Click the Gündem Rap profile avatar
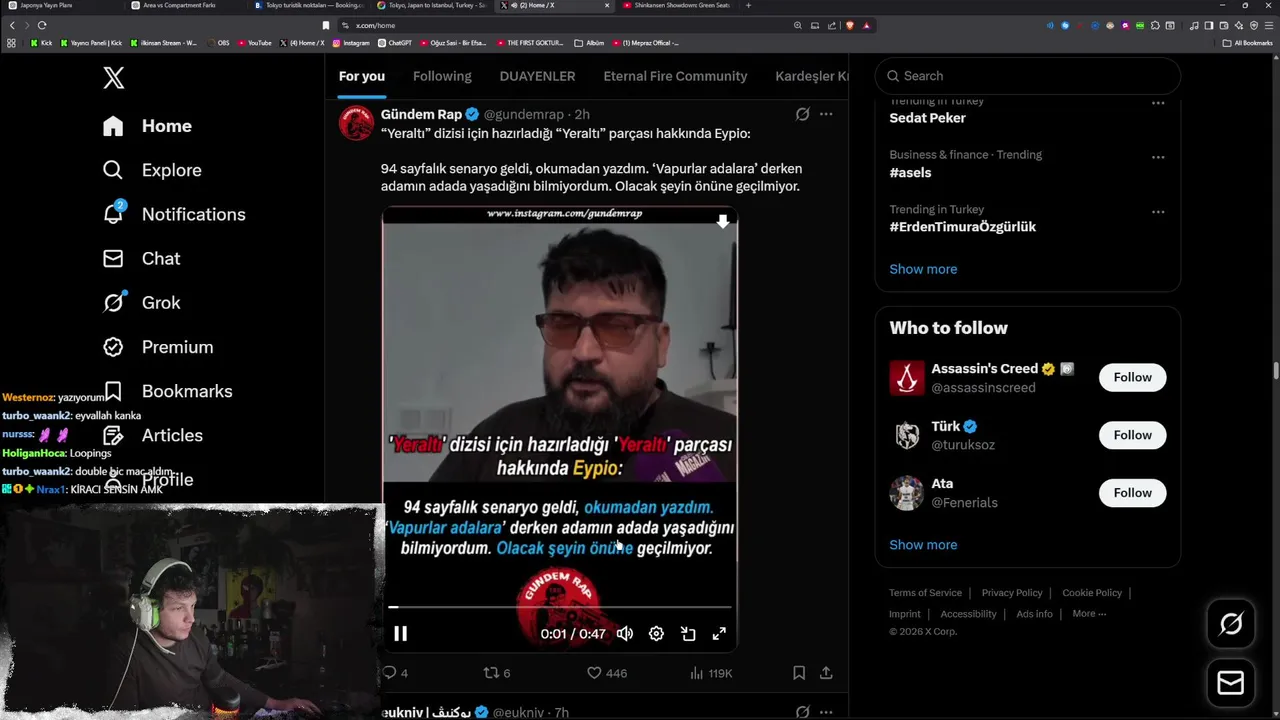The height and width of the screenshot is (720, 1280). 357,124
